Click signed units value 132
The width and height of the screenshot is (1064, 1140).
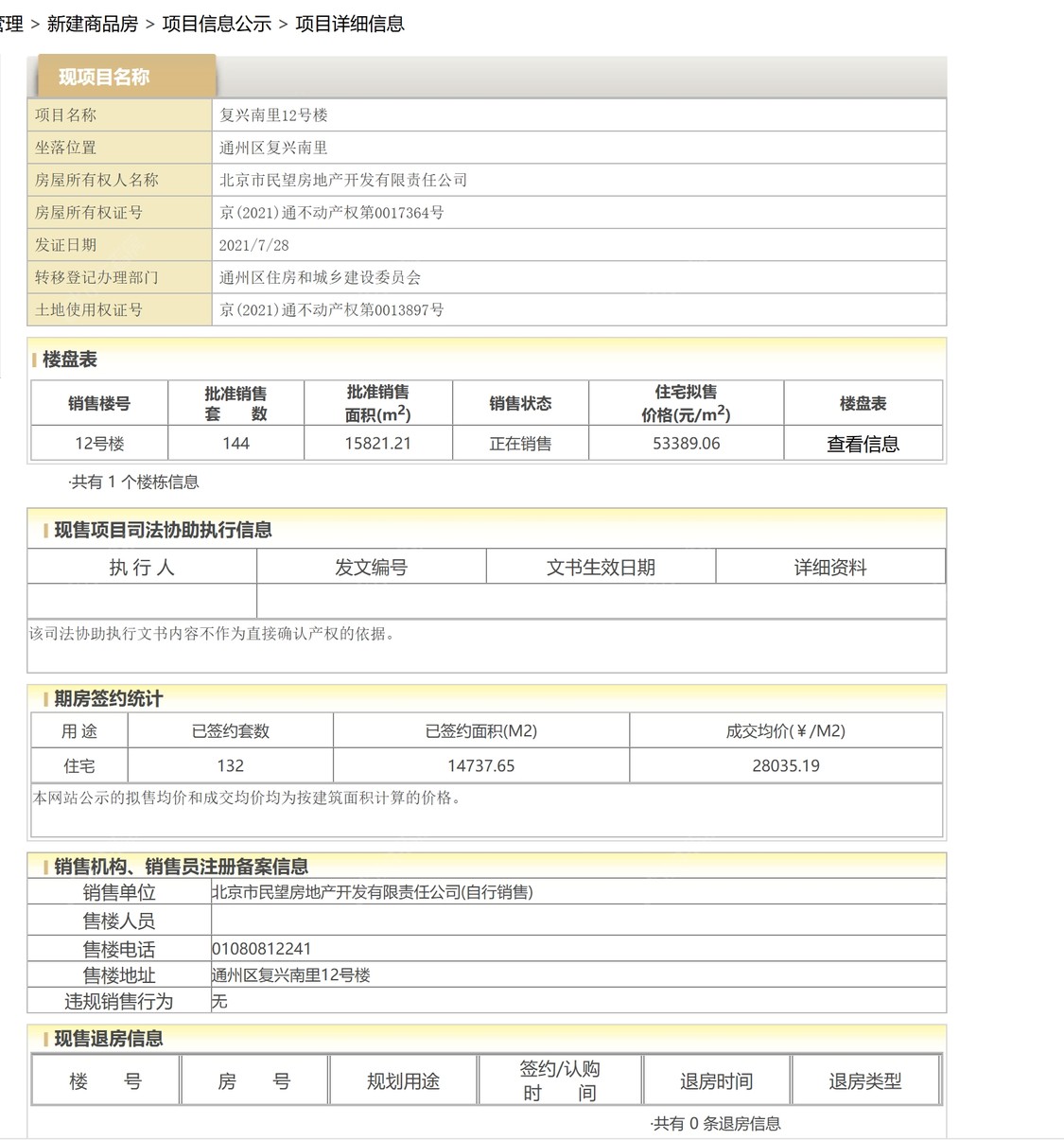click(x=230, y=765)
